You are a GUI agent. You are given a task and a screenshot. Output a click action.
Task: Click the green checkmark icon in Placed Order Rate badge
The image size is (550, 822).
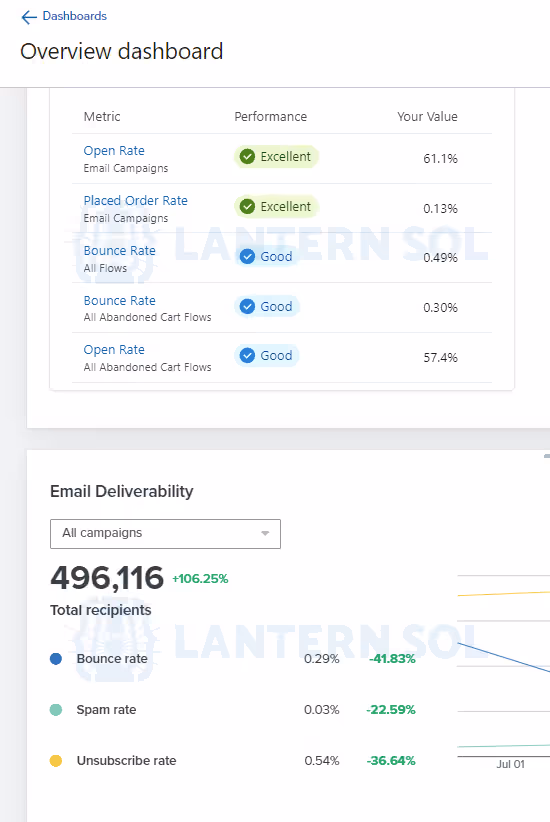click(x=247, y=207)
